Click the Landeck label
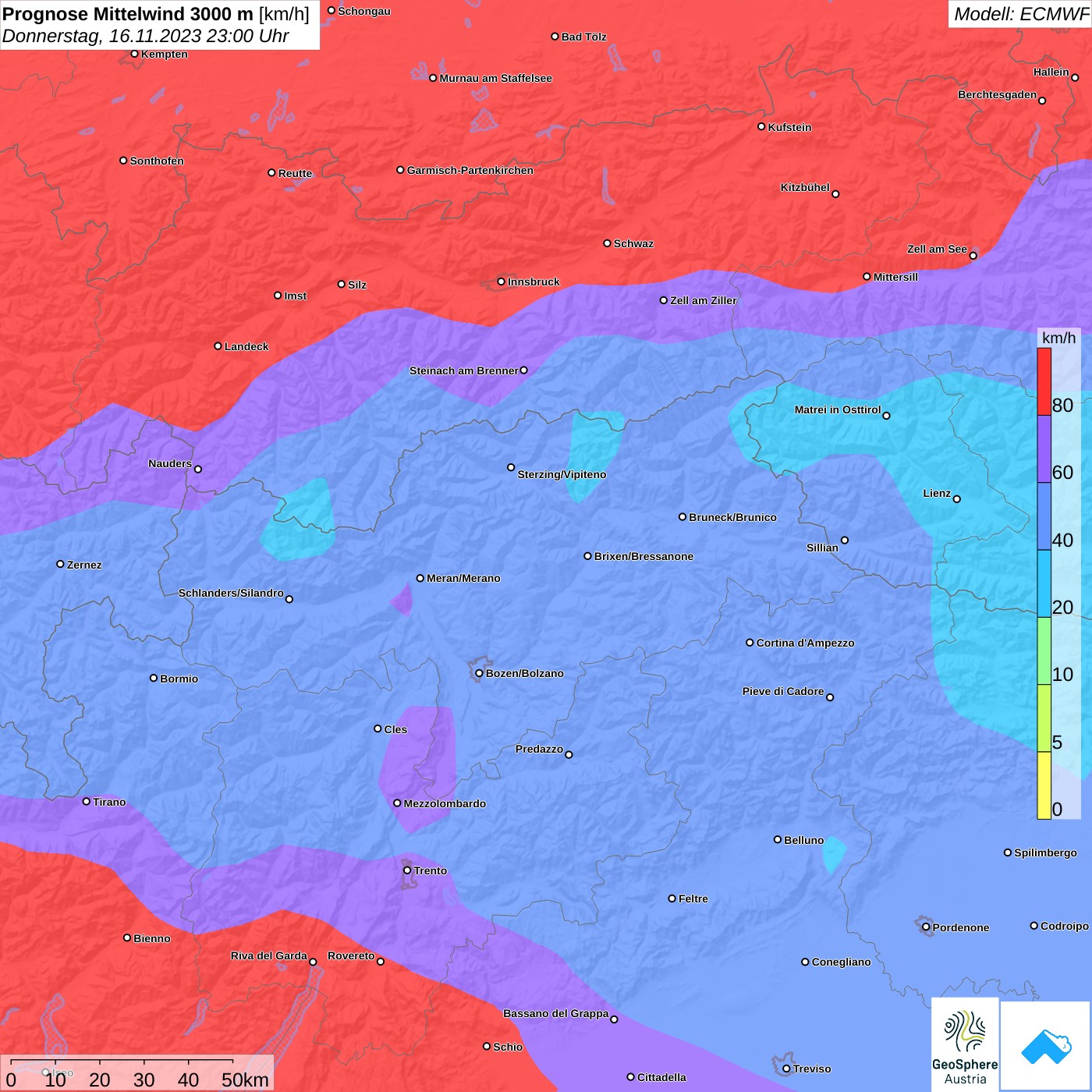The height and width of the screenshot is (1092, 1092). coord(246,346)
